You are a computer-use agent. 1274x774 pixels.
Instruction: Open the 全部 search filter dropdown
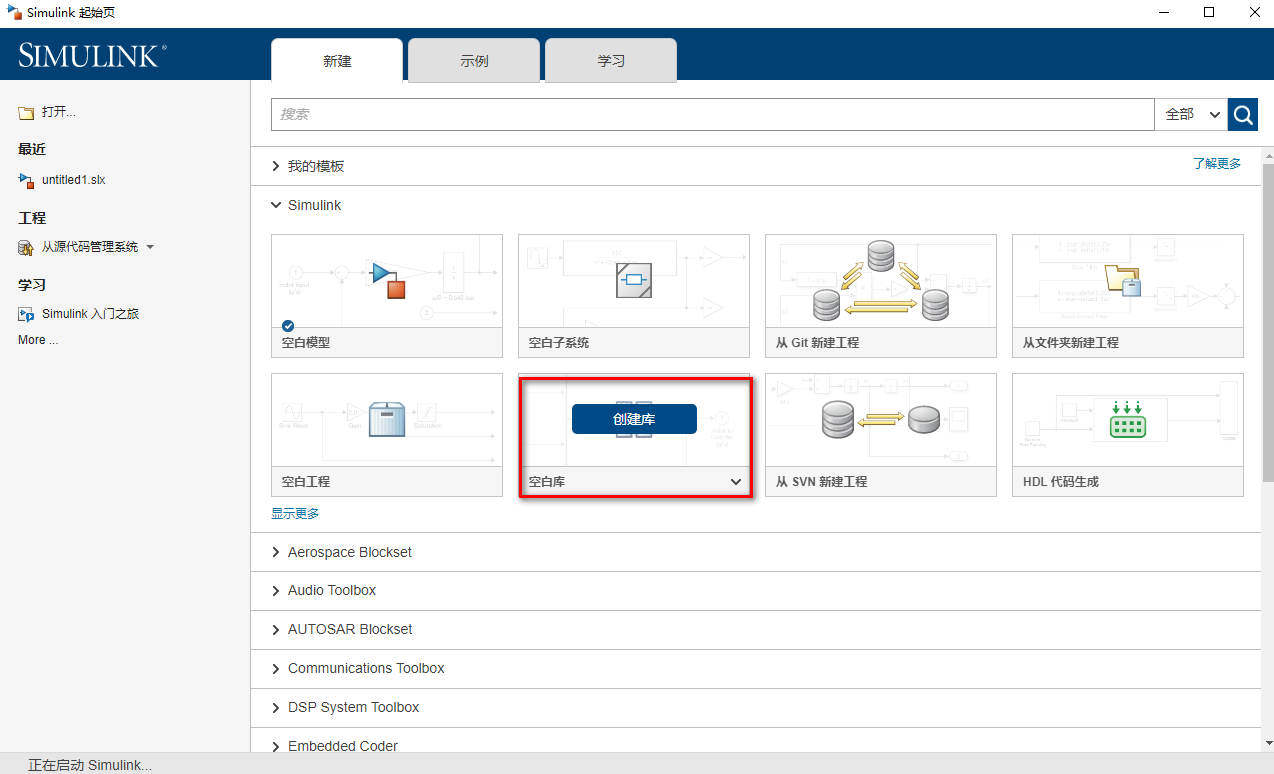coord(1191,114)
